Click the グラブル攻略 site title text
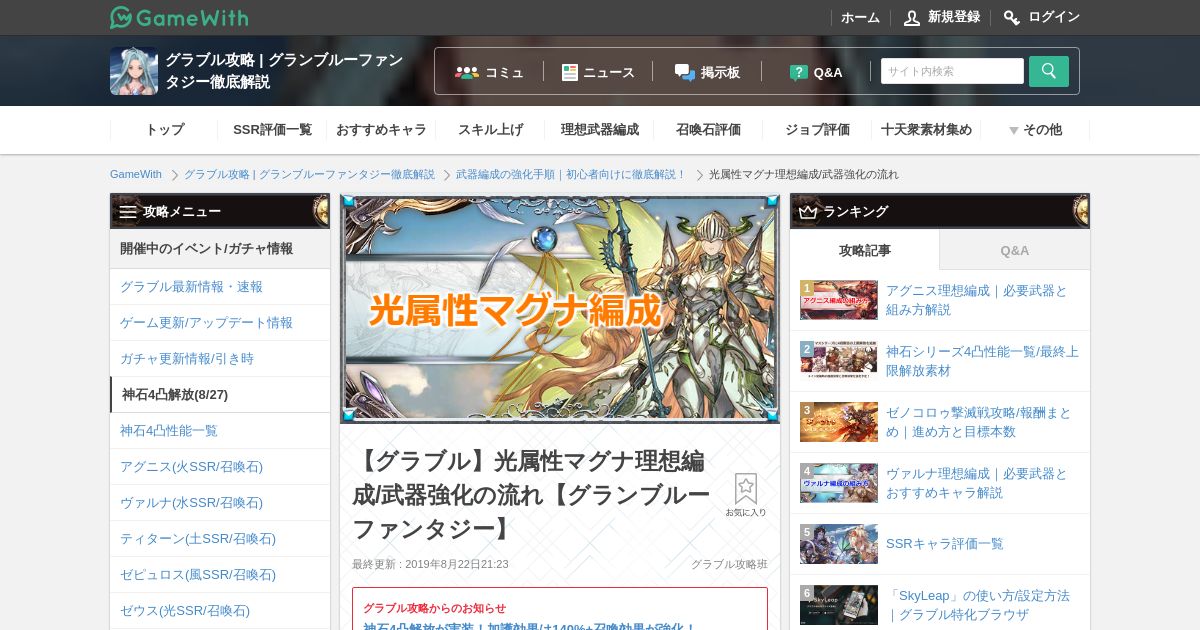The width and height of the screenshot is (1200, 630). 284,71
